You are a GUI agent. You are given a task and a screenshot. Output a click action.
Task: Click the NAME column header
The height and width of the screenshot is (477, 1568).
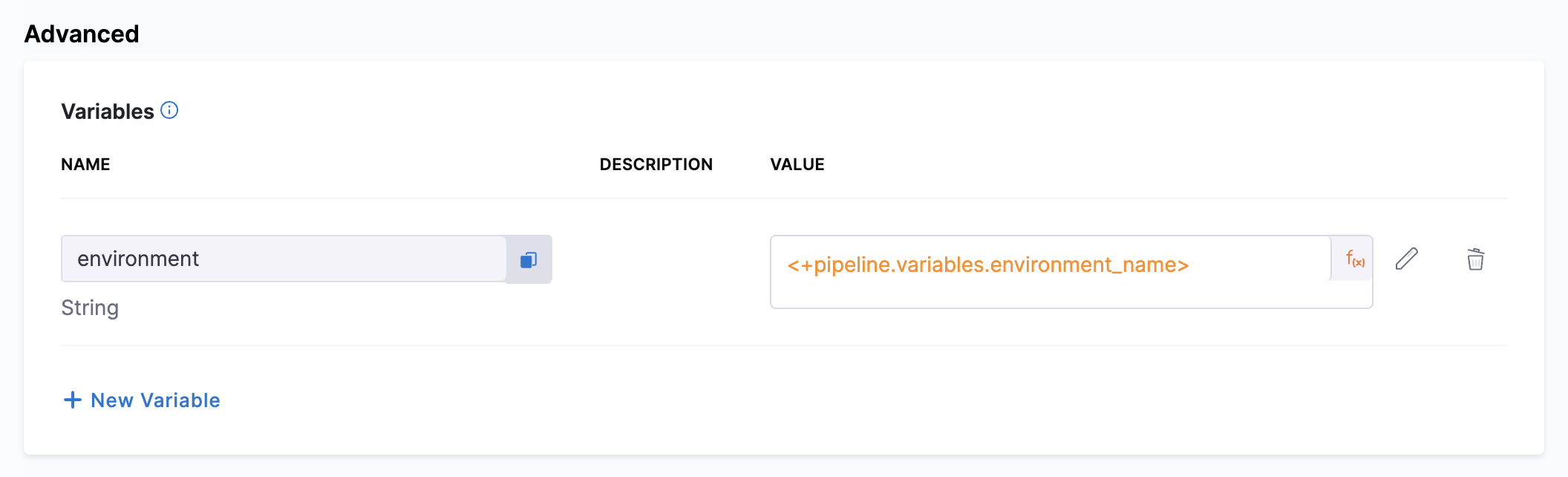tap(85, 164)
